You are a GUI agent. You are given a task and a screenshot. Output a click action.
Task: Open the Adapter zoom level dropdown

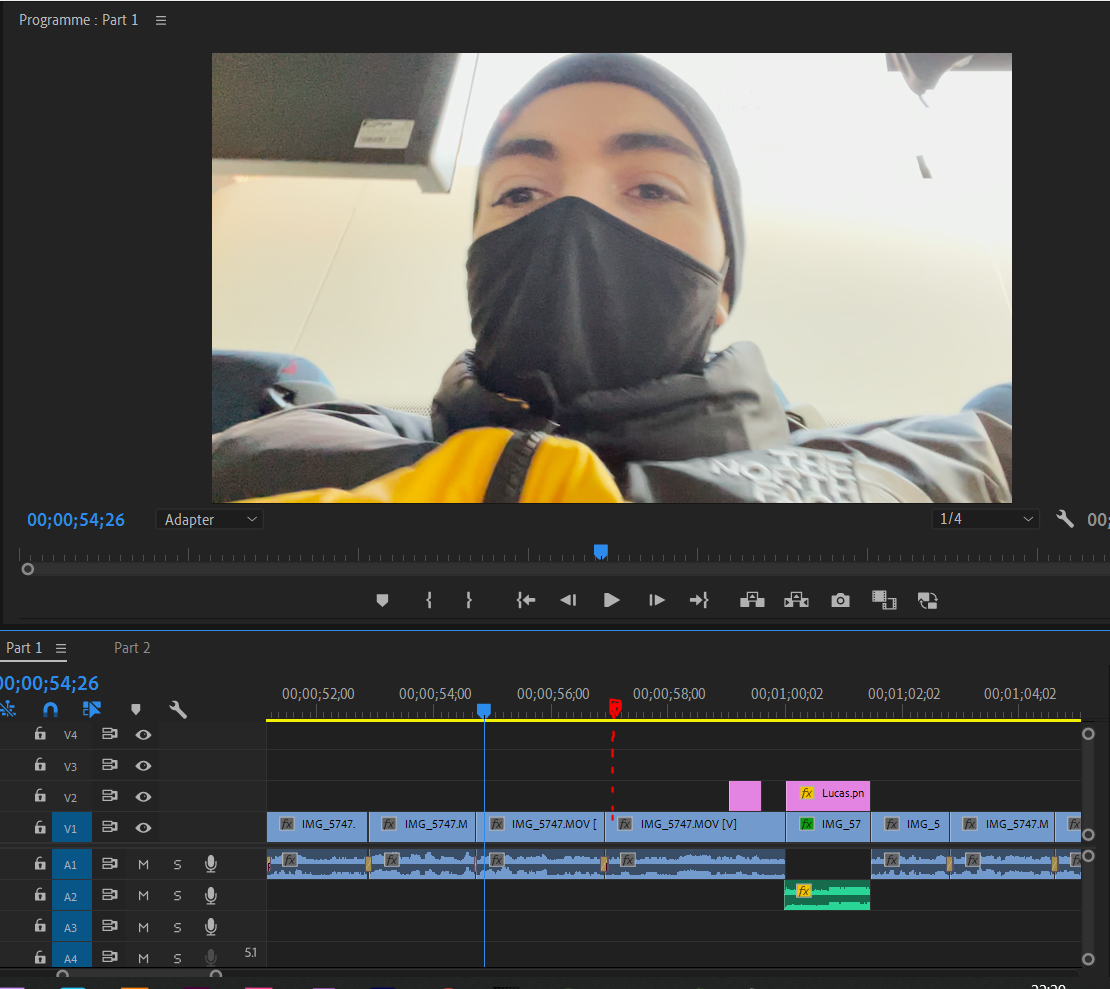click(x=209, y=519)
